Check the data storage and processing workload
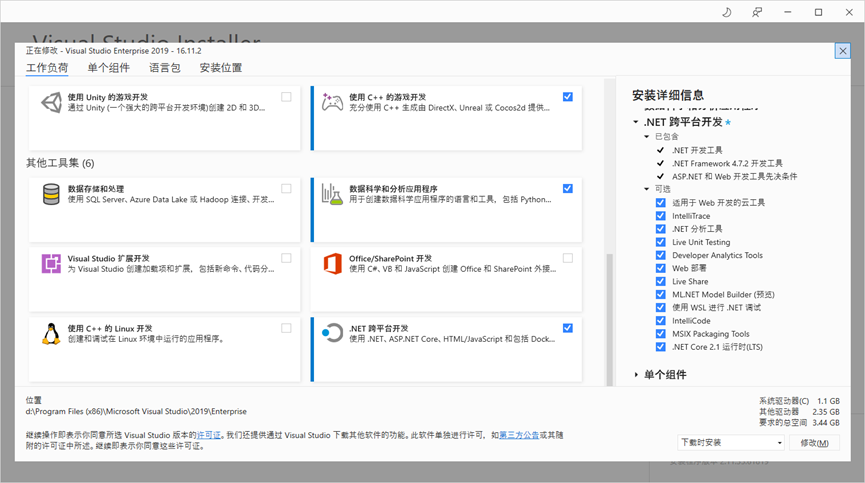The width and height of the screenshot is (865, 483). coord(286,189)
